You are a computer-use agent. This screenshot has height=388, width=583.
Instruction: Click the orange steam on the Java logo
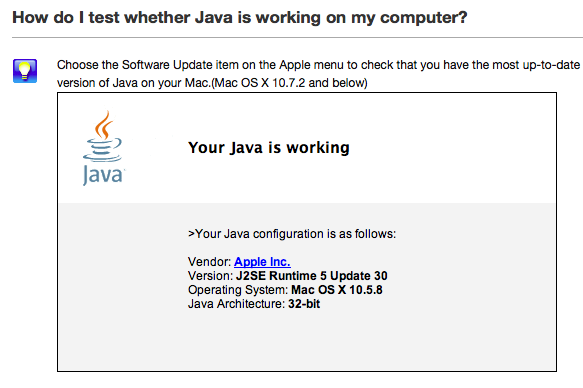coord(104,125)
